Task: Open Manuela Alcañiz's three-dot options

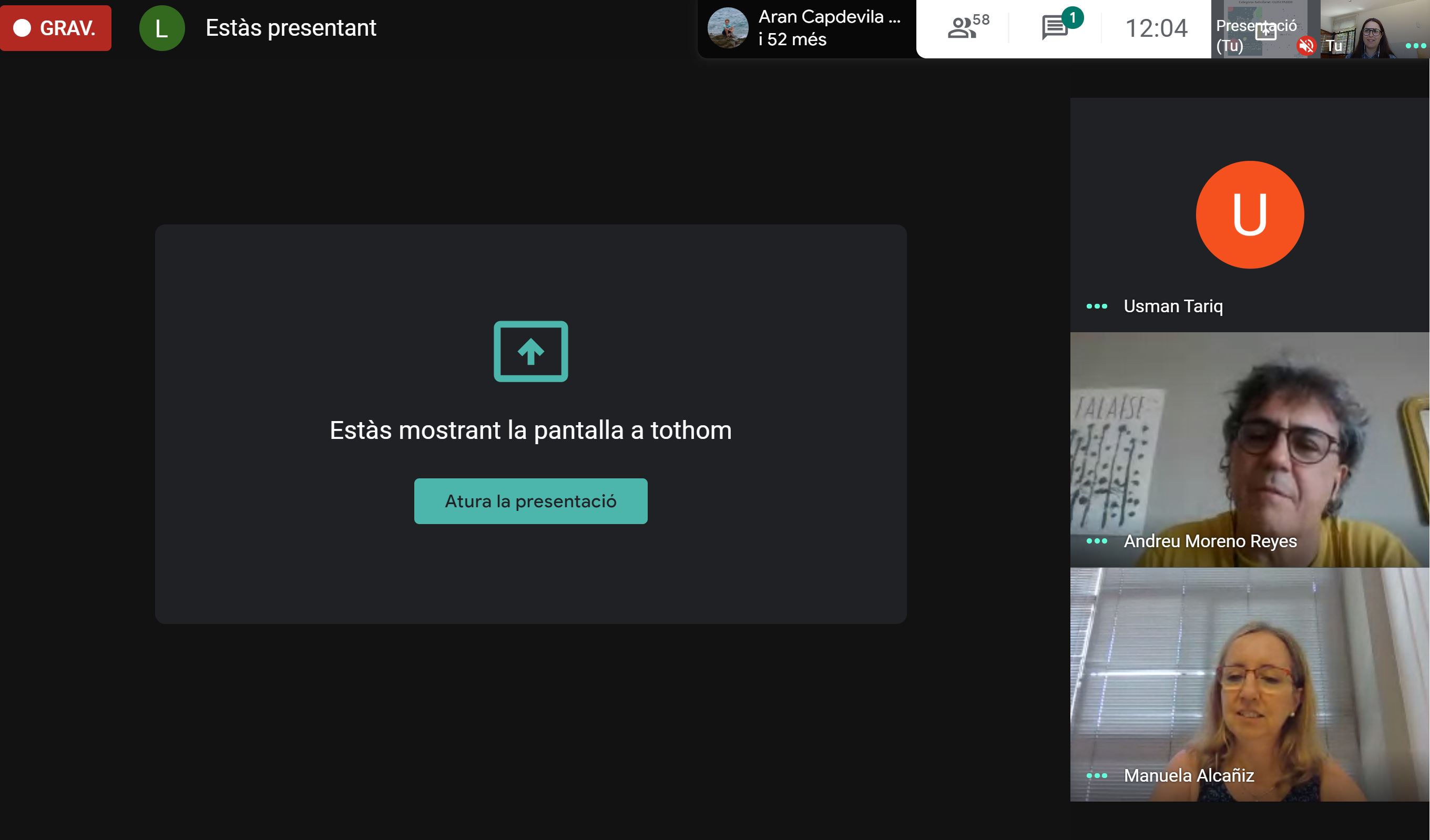Action: click(x=1096, y=775)
